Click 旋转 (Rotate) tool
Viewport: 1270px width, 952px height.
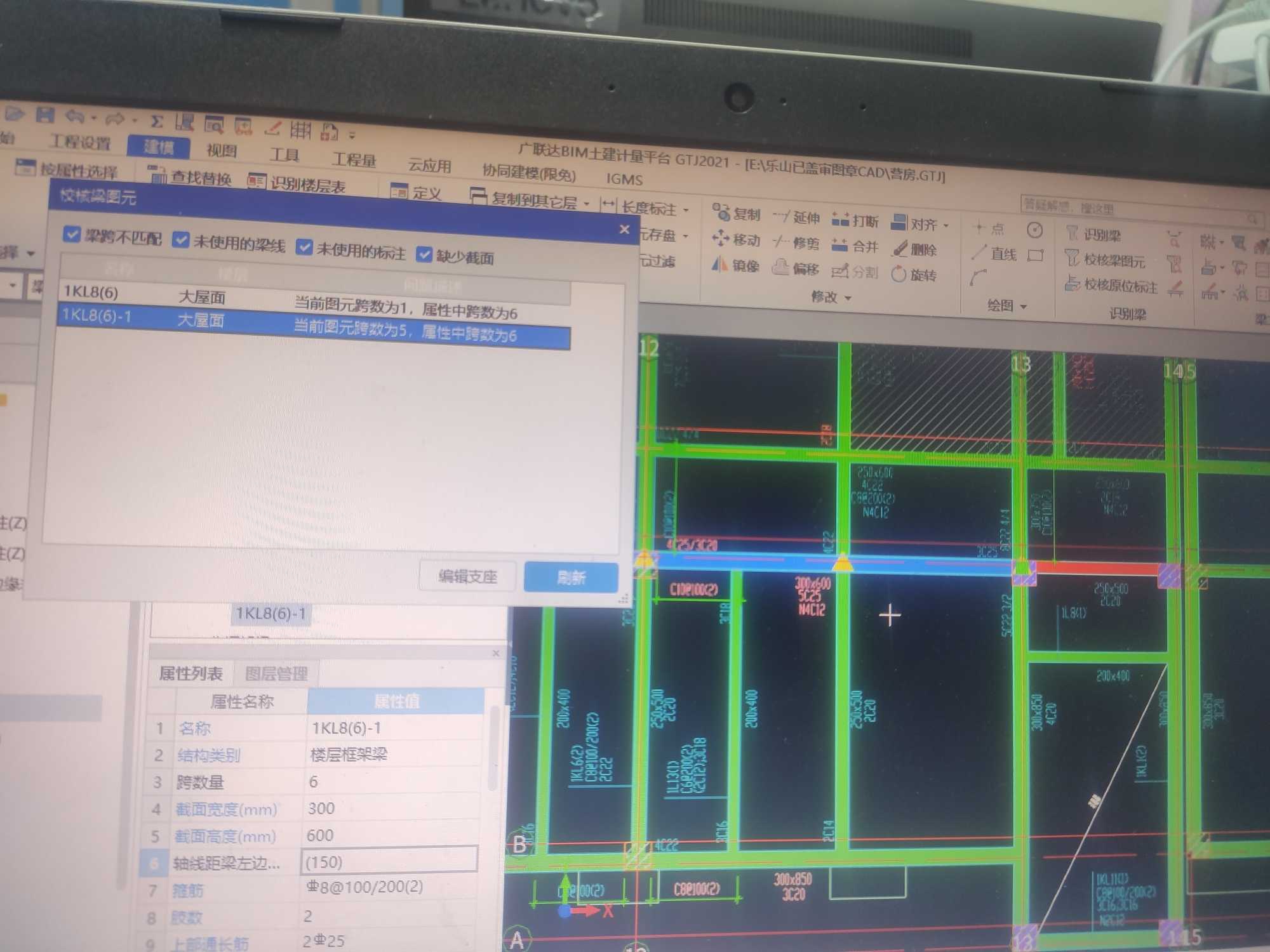pyautogui.click(x=914, y=275)
